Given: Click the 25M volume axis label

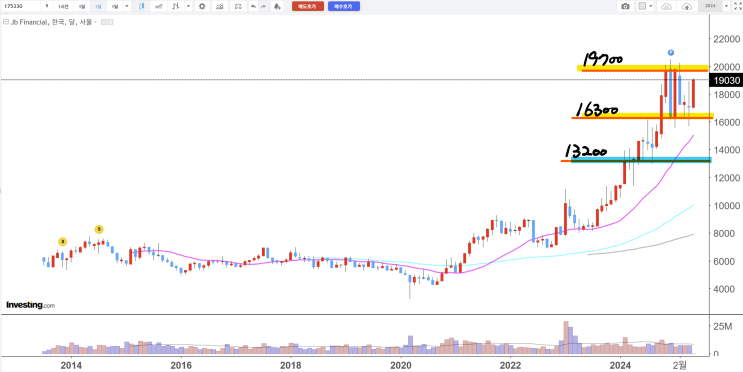Looking at the screenshot, I should tap(723, 327).
